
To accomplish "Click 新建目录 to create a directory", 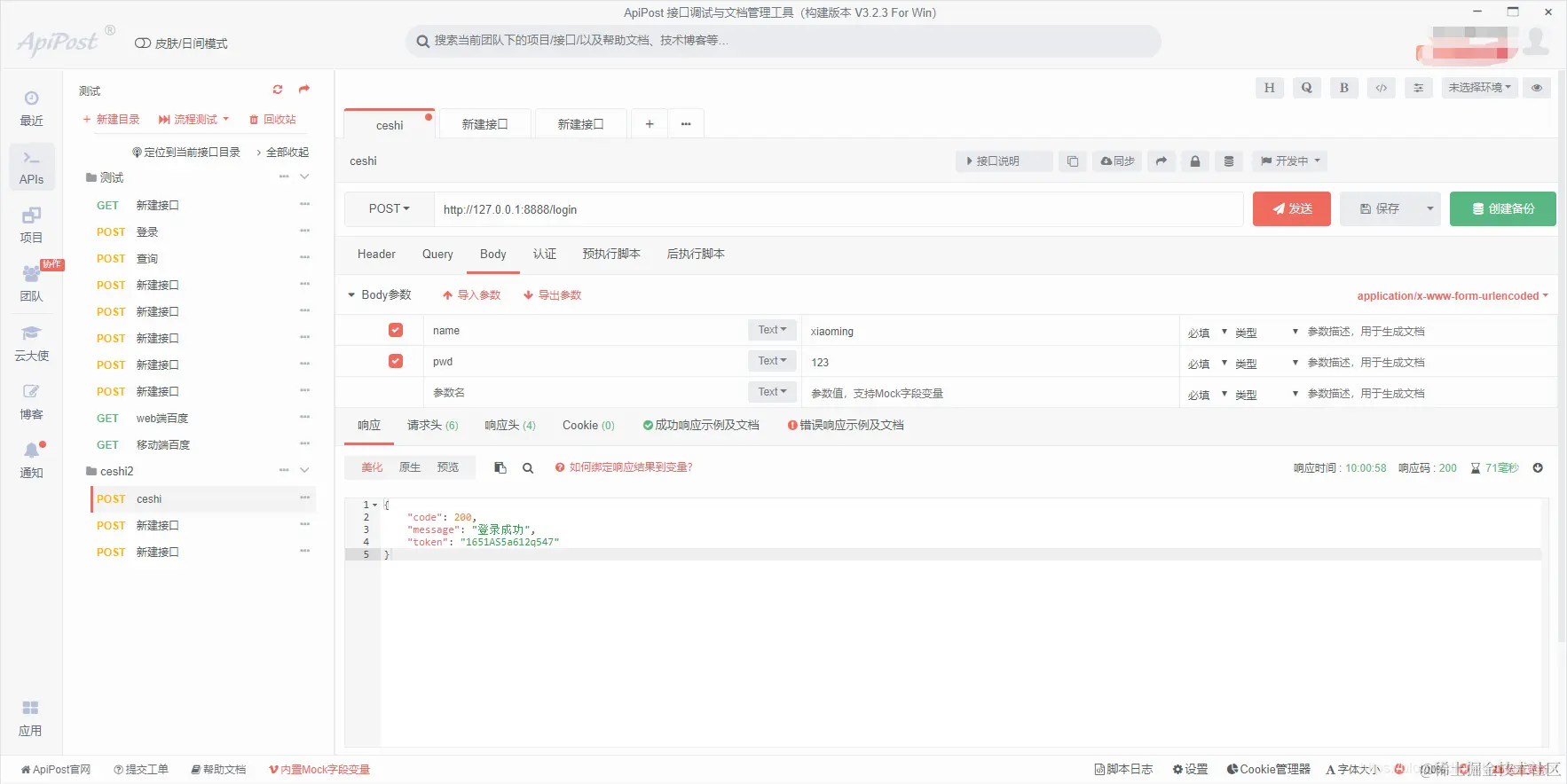I will click(111, 120).
